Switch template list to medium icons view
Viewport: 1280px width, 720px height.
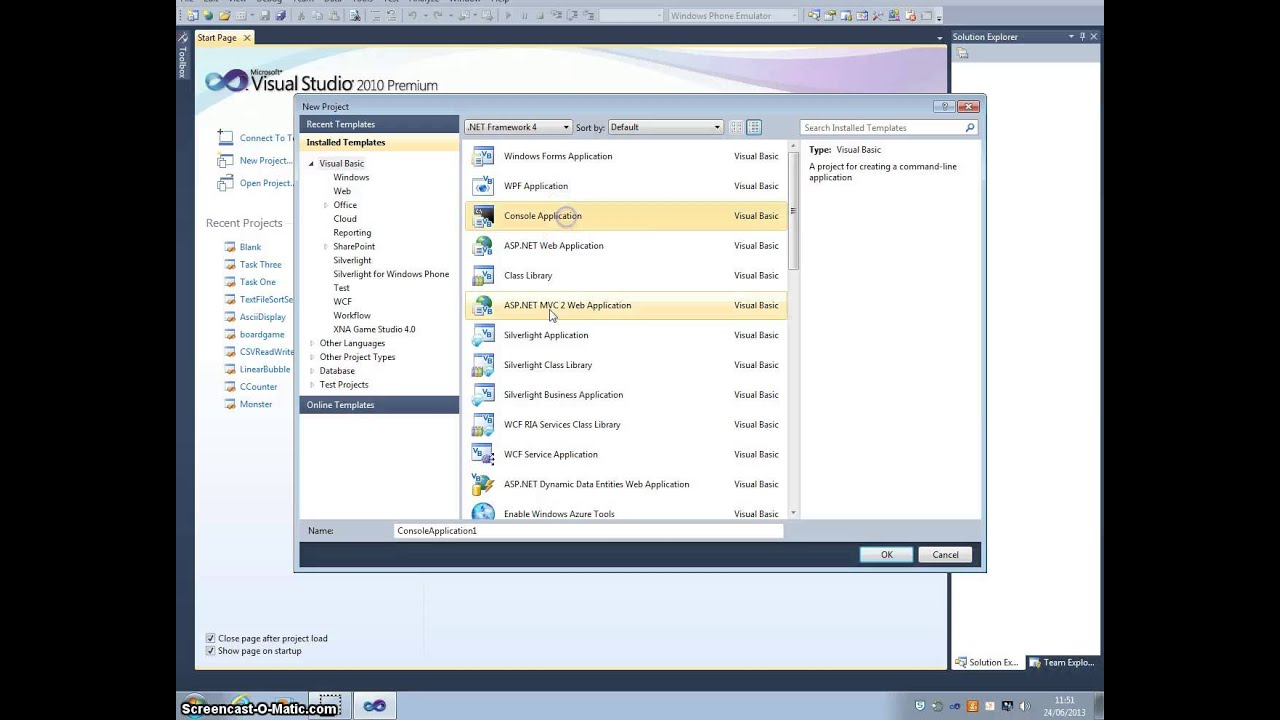[754, 127]
